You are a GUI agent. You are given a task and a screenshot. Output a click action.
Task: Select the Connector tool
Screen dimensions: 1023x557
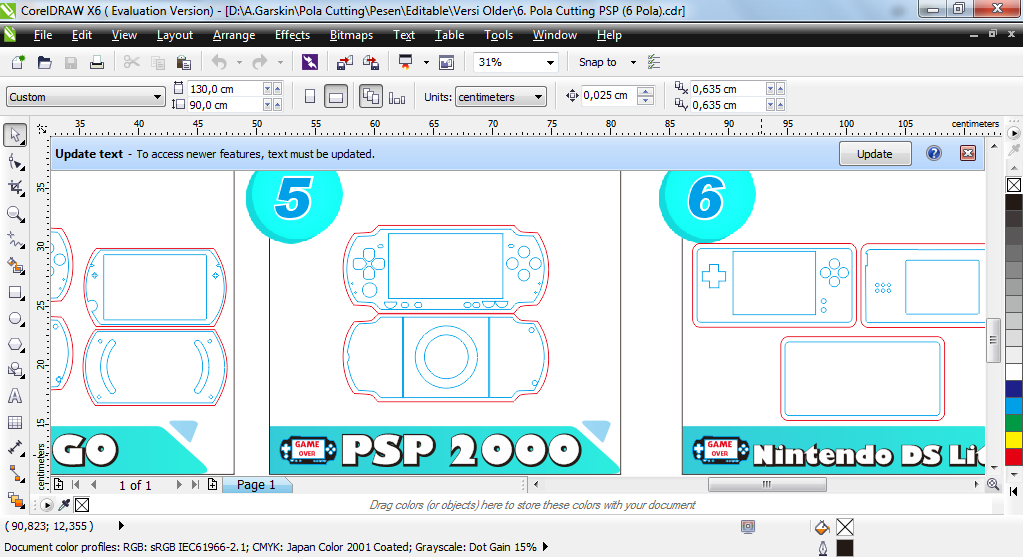tap(15, 474)
